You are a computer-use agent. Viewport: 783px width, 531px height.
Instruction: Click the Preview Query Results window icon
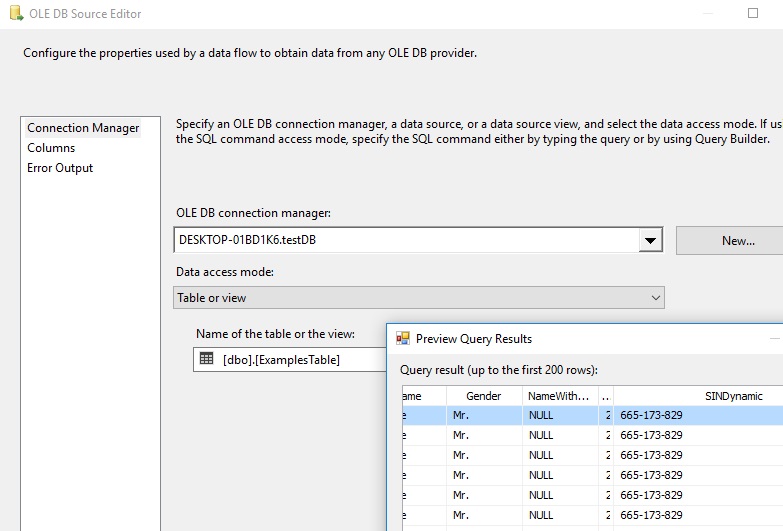pyautogui.click(x=402, y=339)
